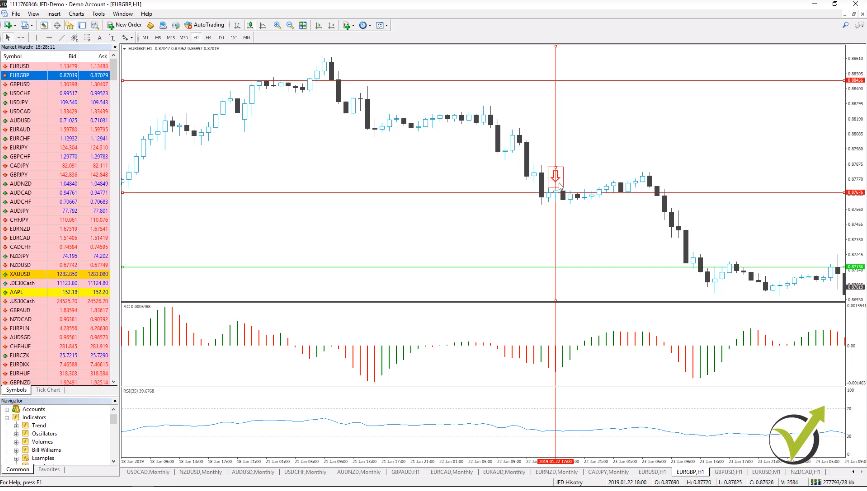
Task: Close the Navigator panel
Action: point(114,401)
